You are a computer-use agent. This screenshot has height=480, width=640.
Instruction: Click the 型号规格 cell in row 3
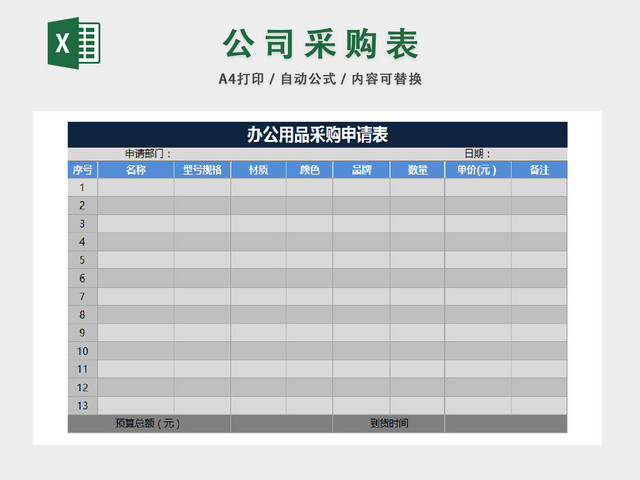[202, 224]
